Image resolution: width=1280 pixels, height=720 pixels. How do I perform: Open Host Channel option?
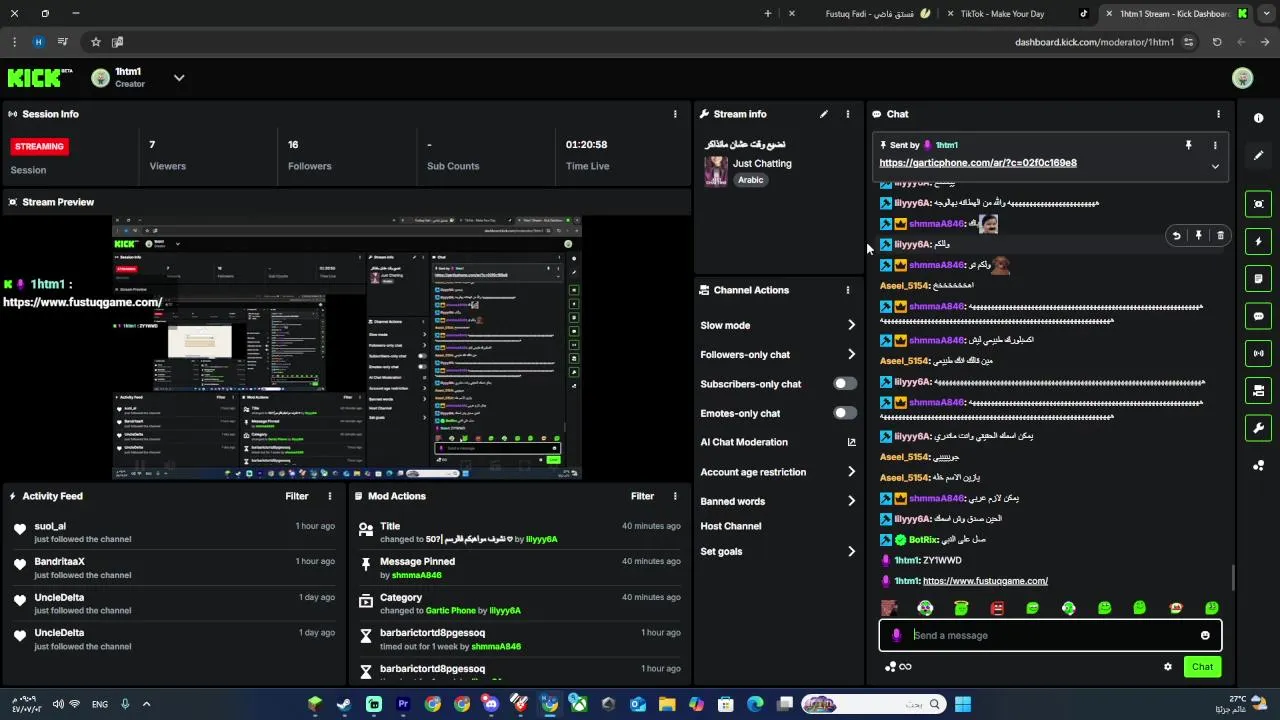tap(731, 526)
